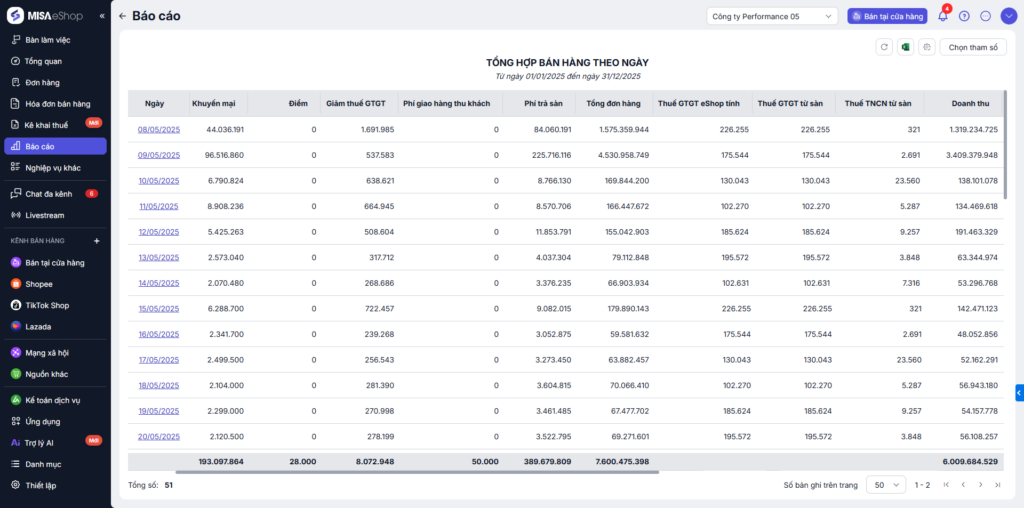
Task: Change records per page dropdown from 50
Action: coord(885,484)
